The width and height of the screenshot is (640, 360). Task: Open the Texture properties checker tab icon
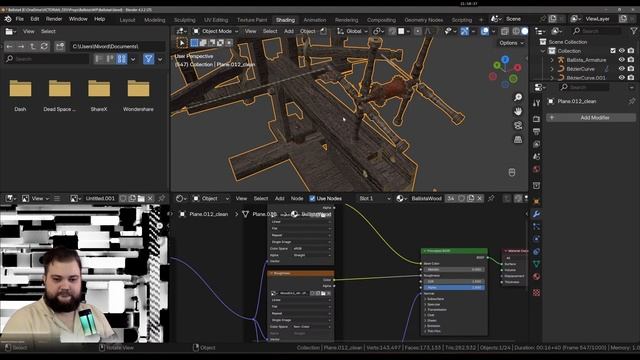pyautogui.click(x=536, y=292)
